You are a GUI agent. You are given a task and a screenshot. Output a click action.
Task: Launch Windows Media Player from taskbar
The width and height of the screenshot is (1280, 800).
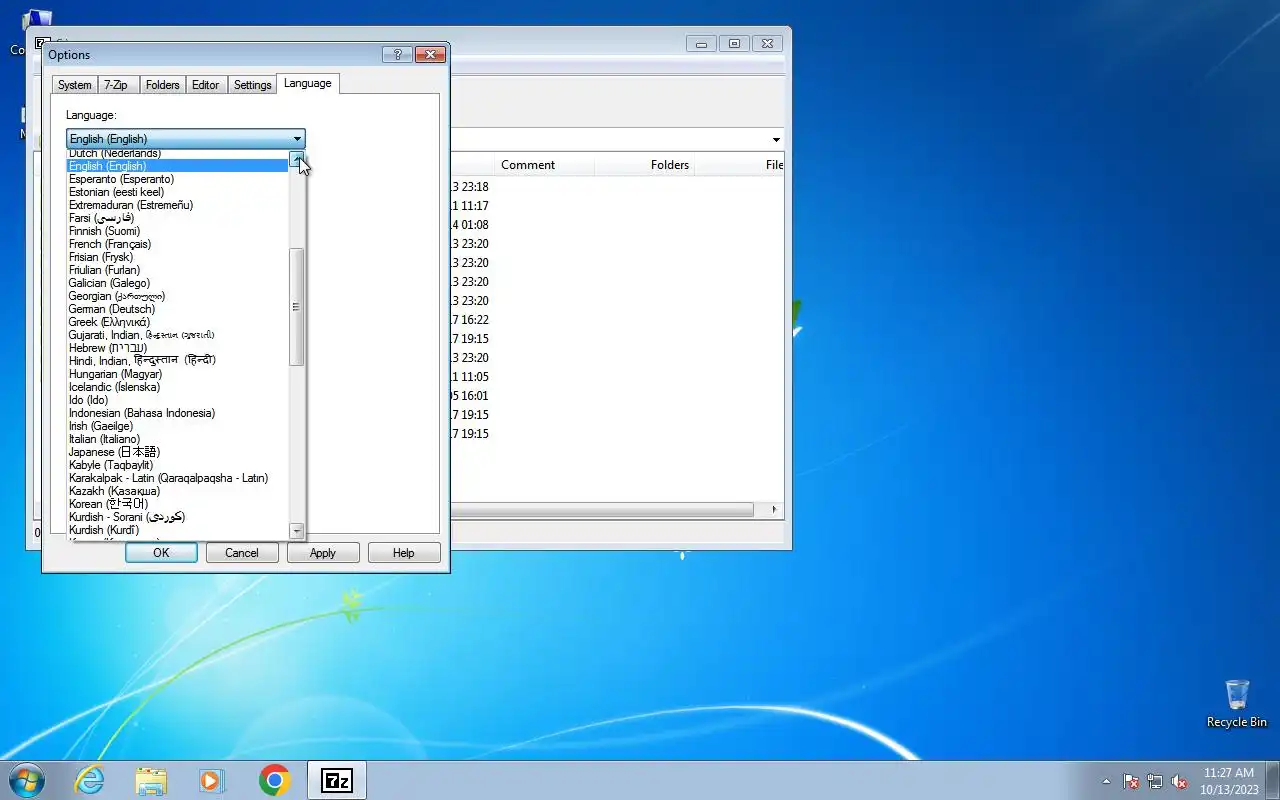(212, 780)
